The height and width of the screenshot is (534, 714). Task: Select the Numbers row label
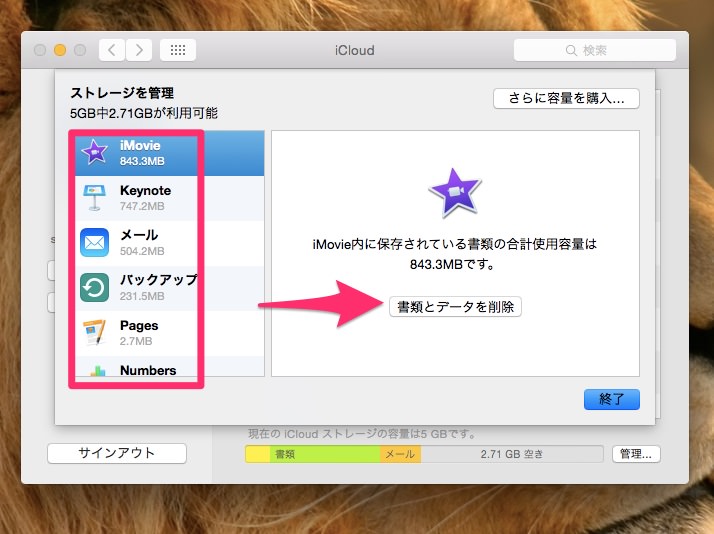pos(148,370)
